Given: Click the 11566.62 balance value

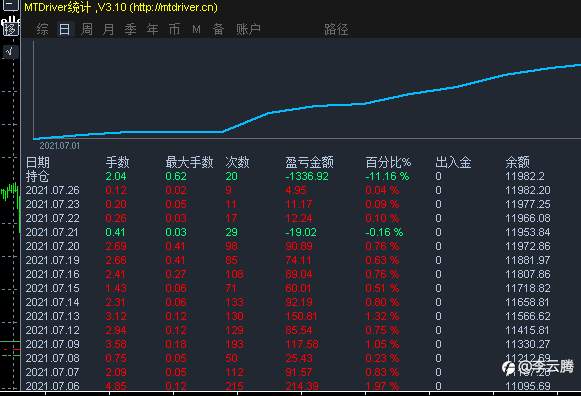Looking at the screenshot, I should coord(528,316).
